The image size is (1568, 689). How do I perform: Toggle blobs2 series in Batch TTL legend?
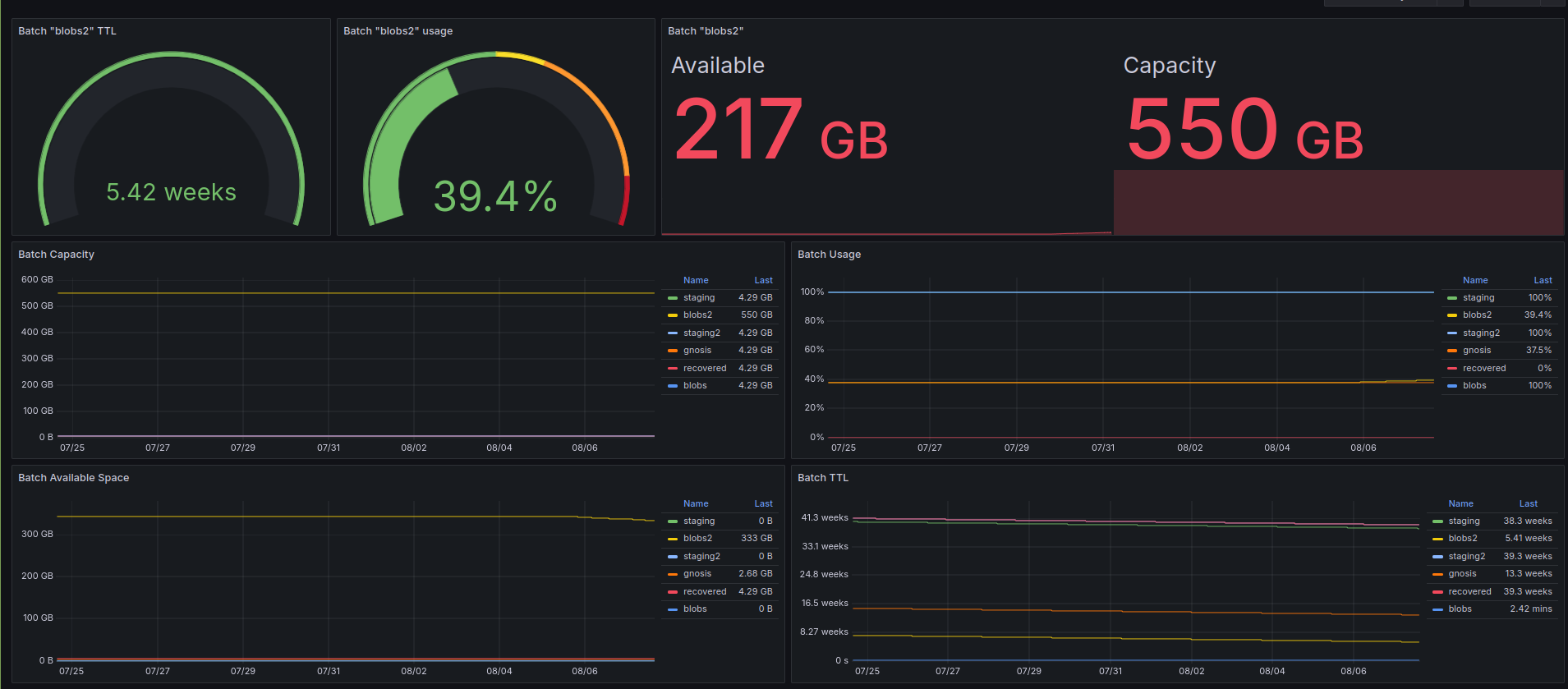pos(1463,539)
